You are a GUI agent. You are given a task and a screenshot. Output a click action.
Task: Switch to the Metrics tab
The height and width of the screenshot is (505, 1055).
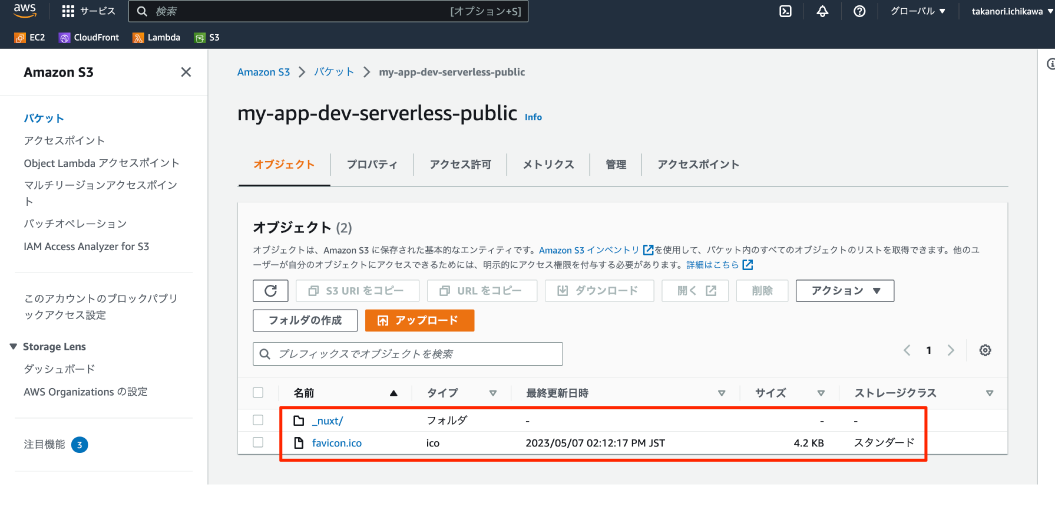click(548, 165)
